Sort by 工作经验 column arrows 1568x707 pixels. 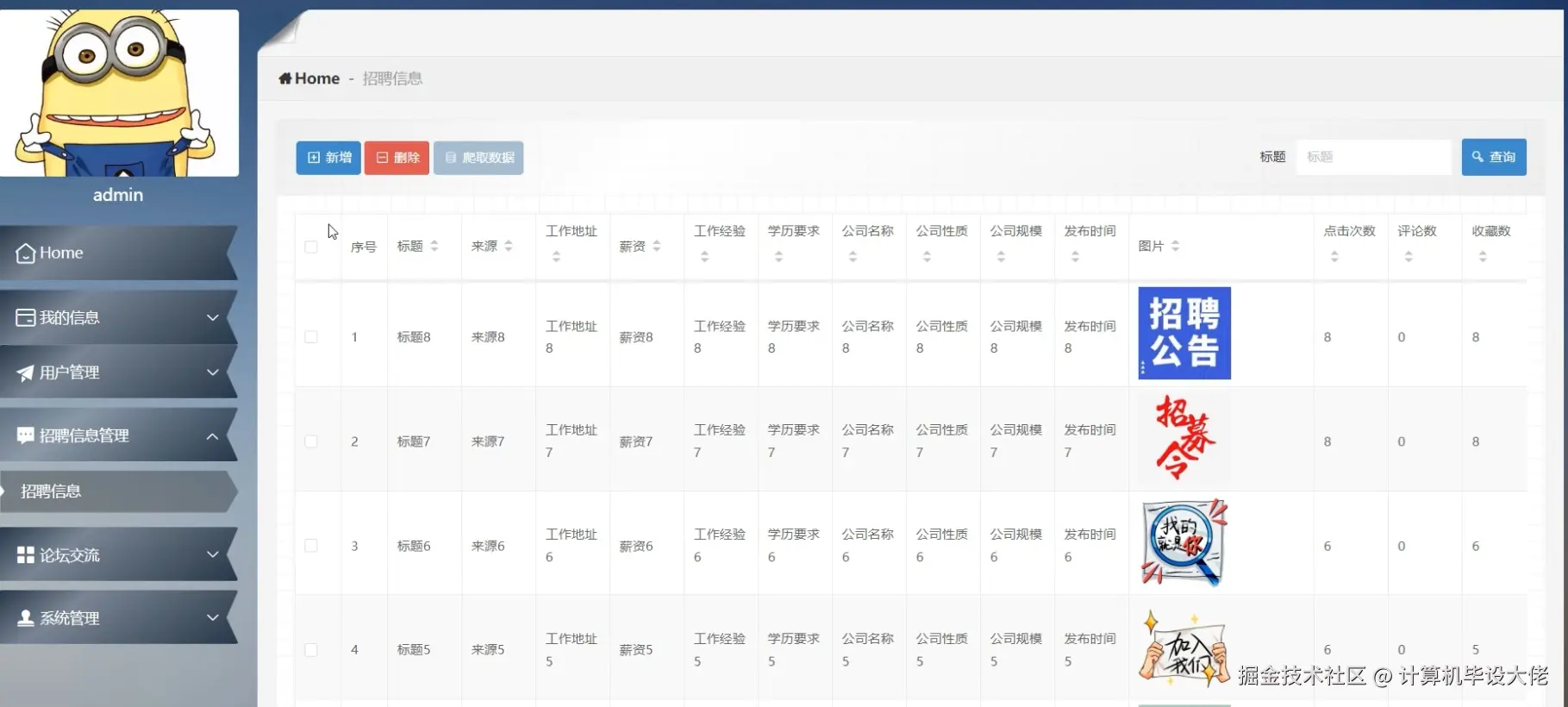(x=704, y=256)
